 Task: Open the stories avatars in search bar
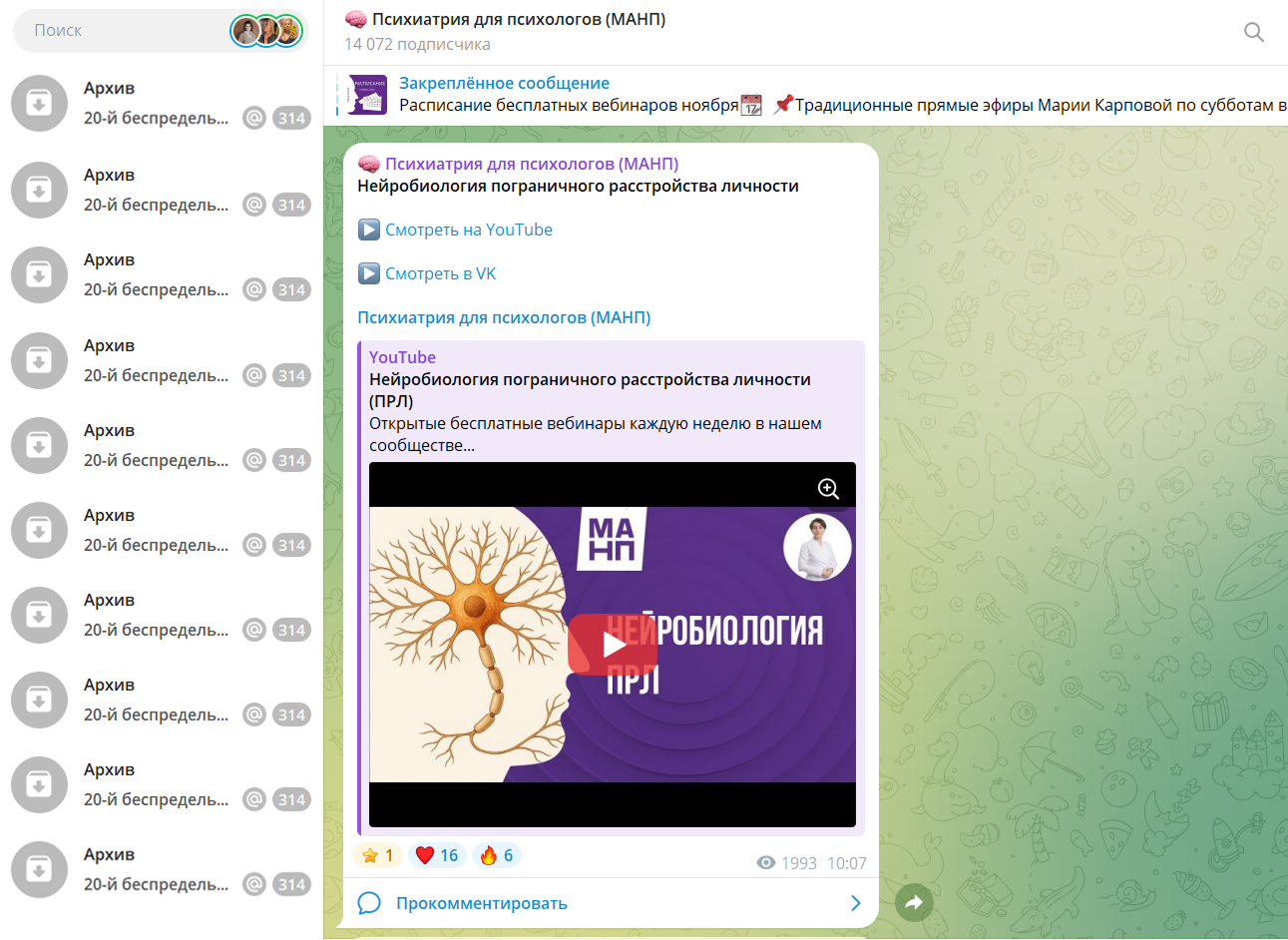266,31
